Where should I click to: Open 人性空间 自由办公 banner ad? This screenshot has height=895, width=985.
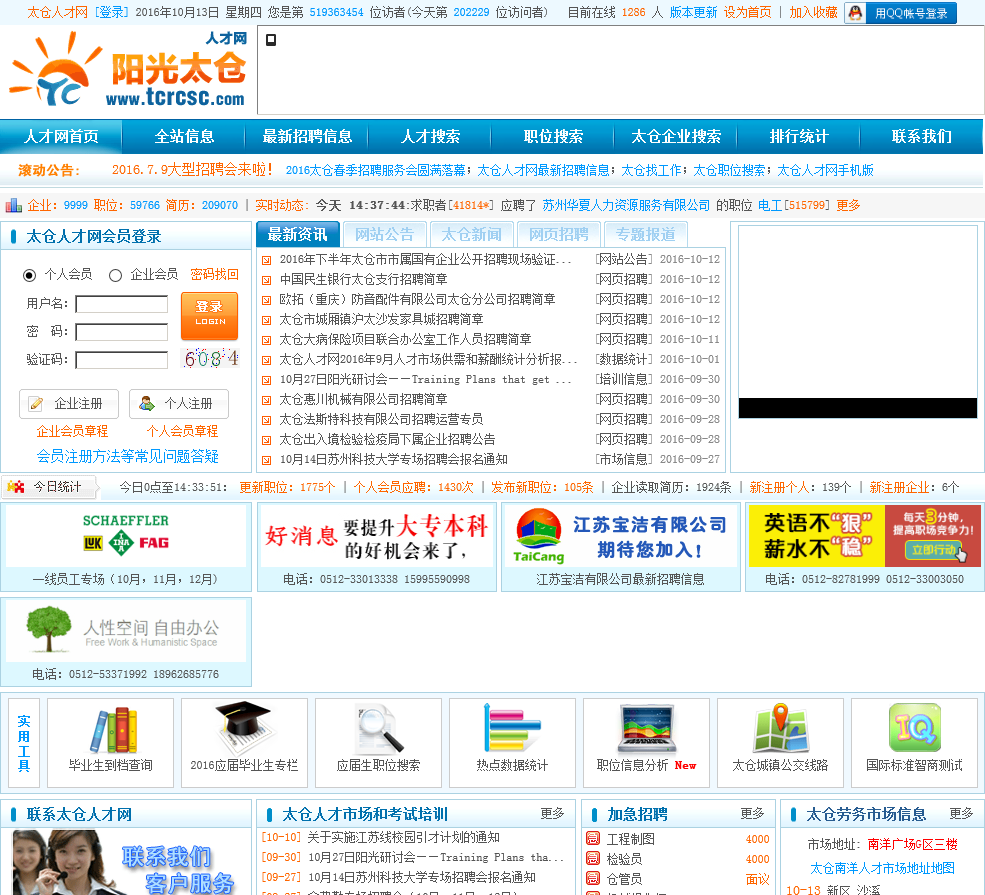[x=126, y=631]
